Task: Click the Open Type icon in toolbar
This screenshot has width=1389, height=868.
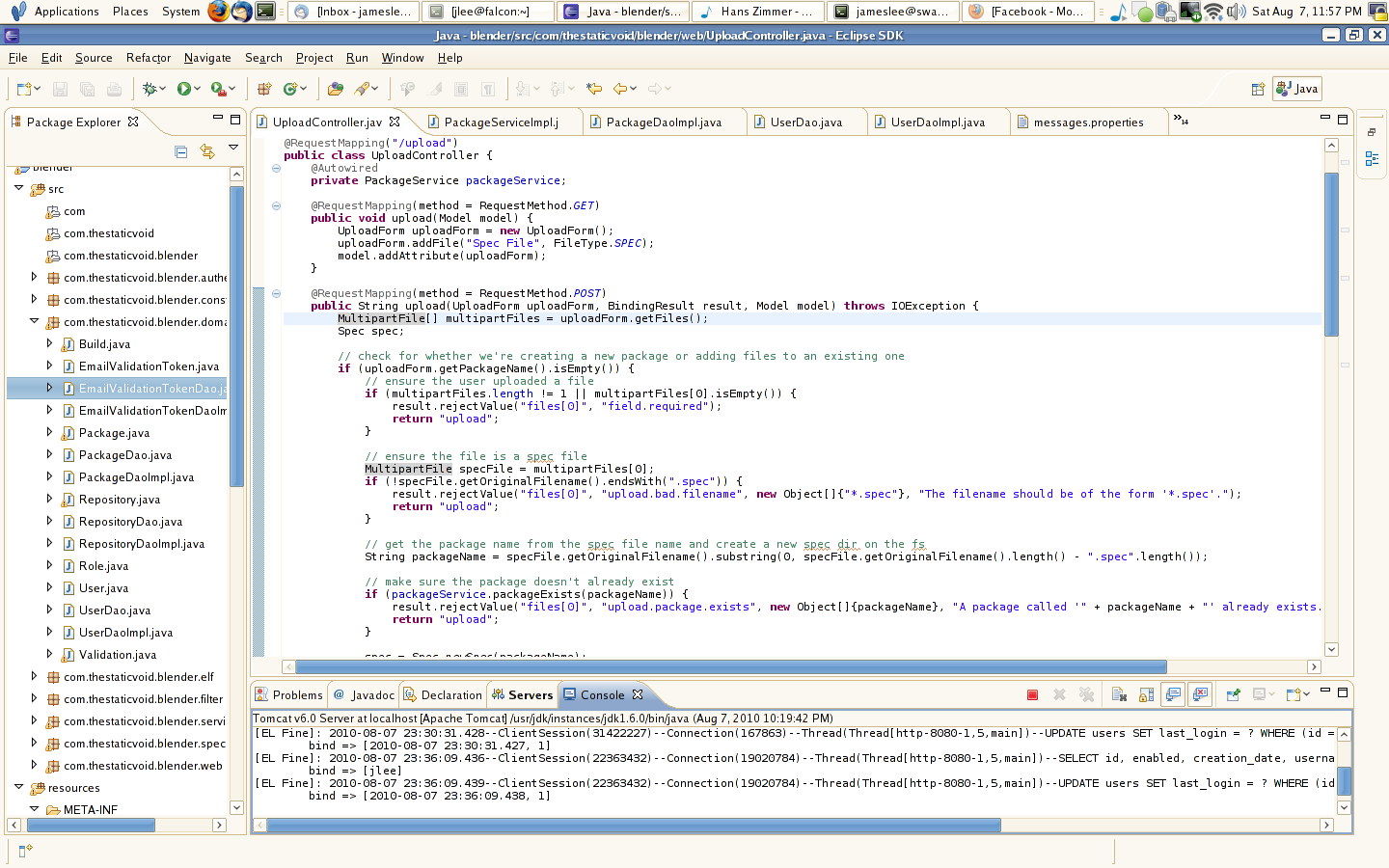Action: (335, 89)
